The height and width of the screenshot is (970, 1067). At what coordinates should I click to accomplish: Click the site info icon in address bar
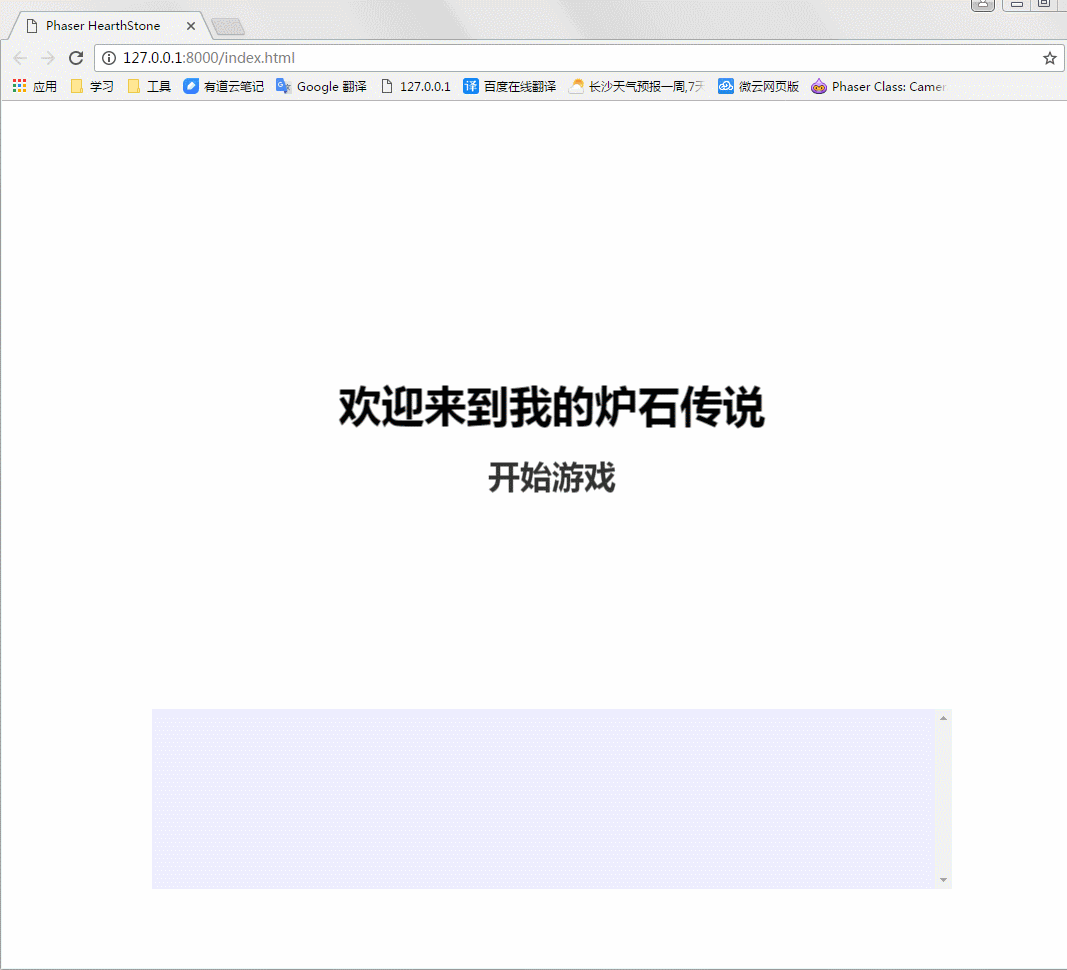[x=109, y=58]
